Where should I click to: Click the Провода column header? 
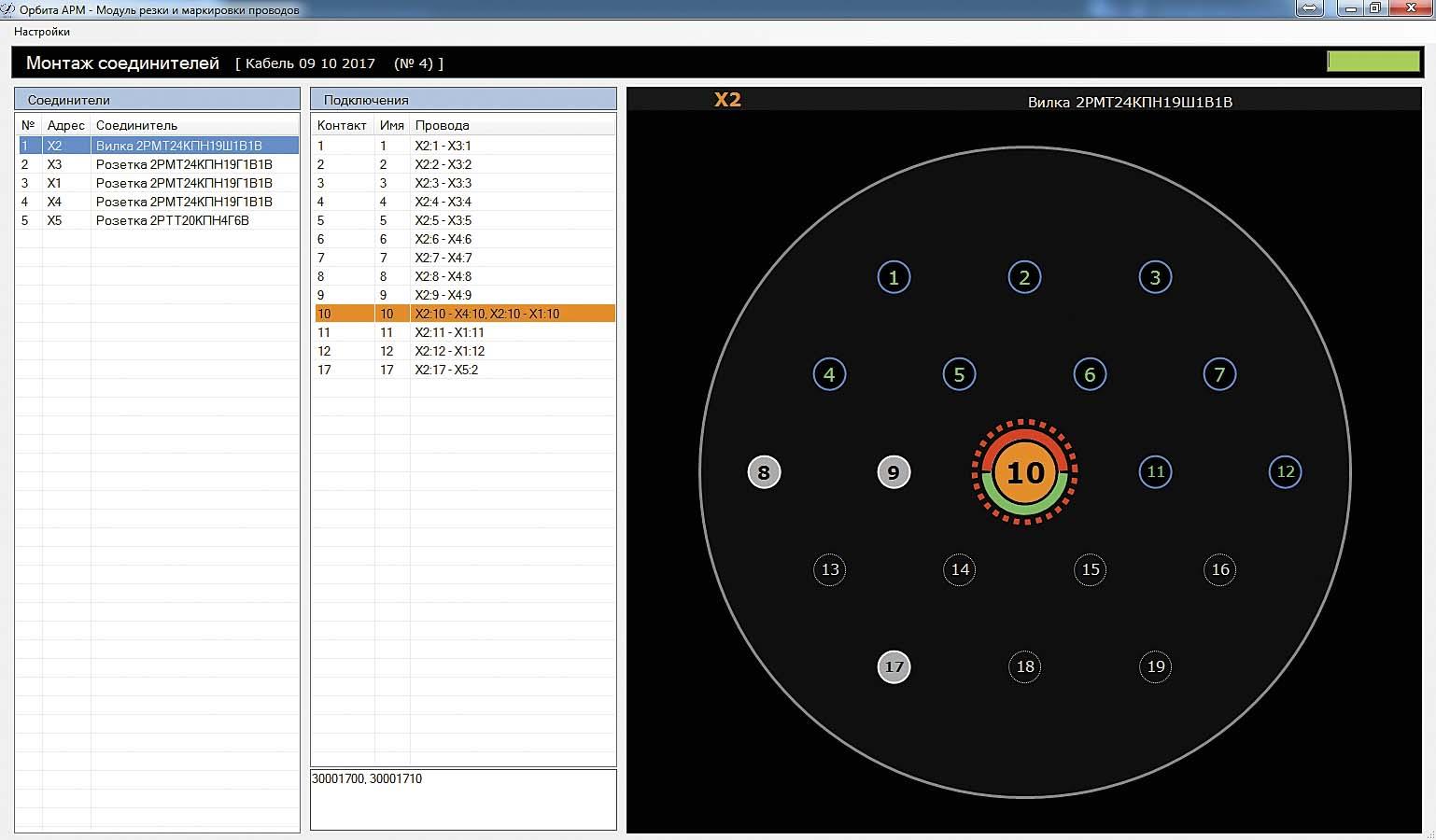click(442, 125)
